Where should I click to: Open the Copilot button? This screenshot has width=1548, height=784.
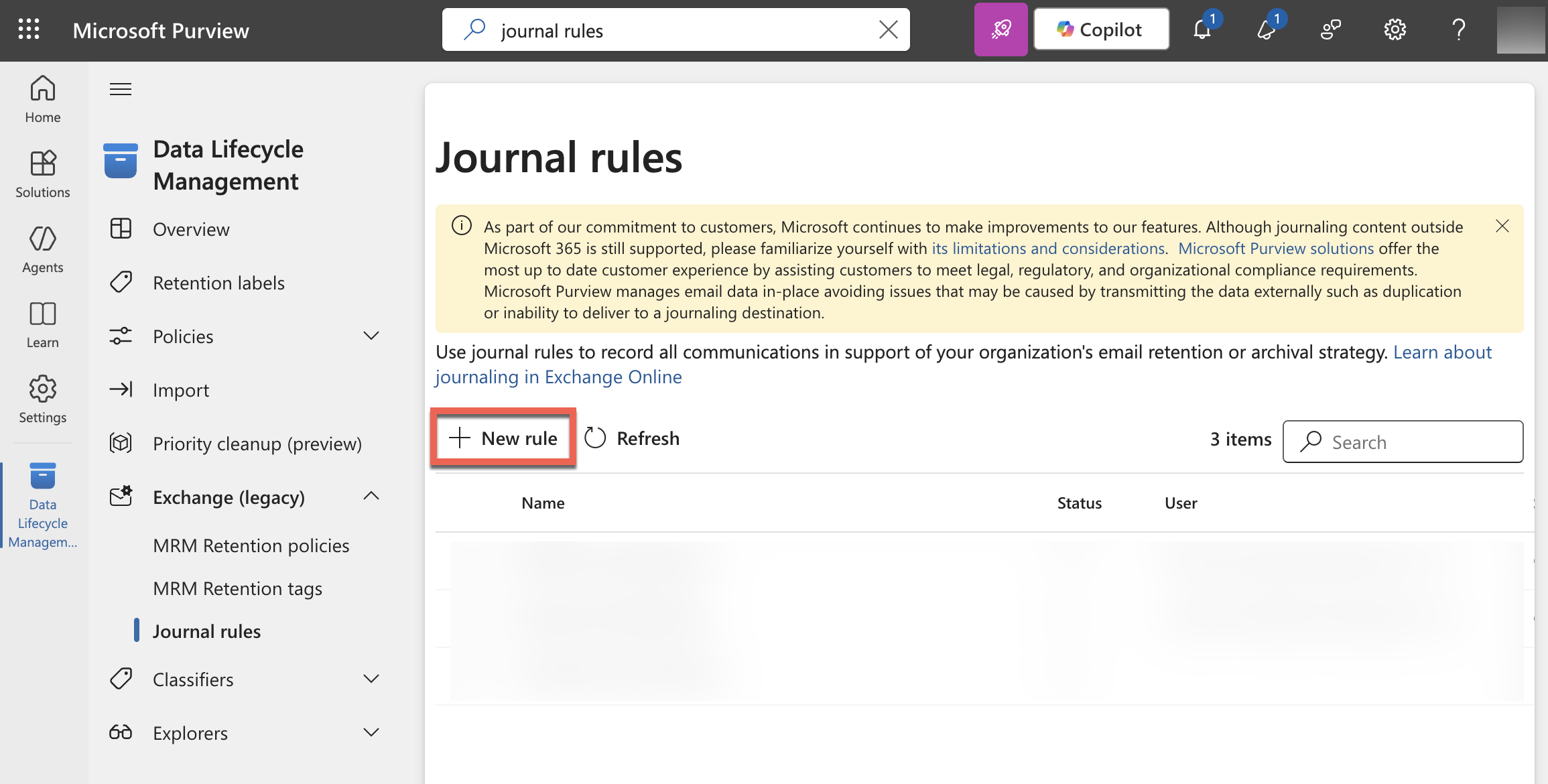pyautogui.click(x=1101, y=29)
